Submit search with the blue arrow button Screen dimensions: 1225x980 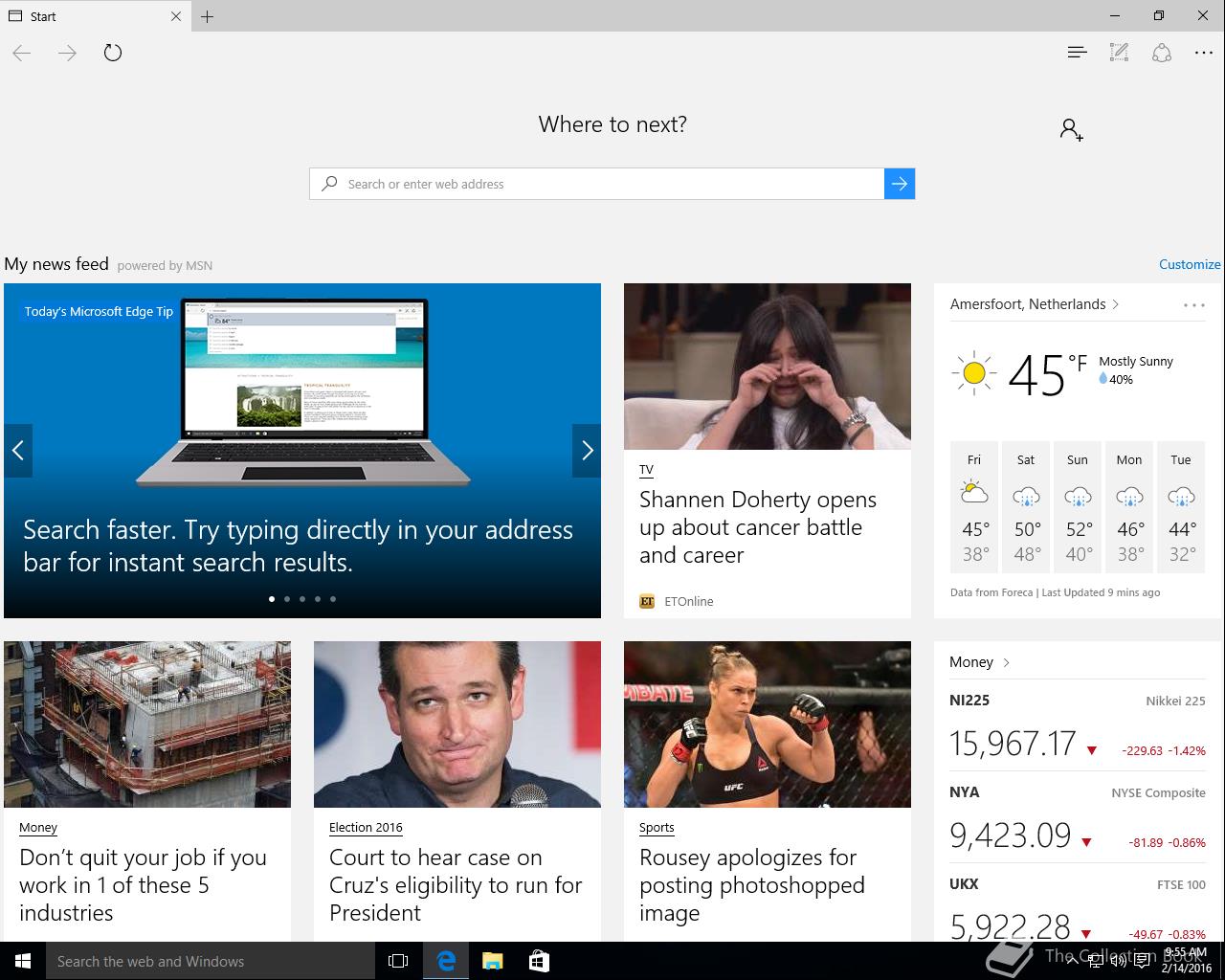pyautogui.click(x=900, y=184)
